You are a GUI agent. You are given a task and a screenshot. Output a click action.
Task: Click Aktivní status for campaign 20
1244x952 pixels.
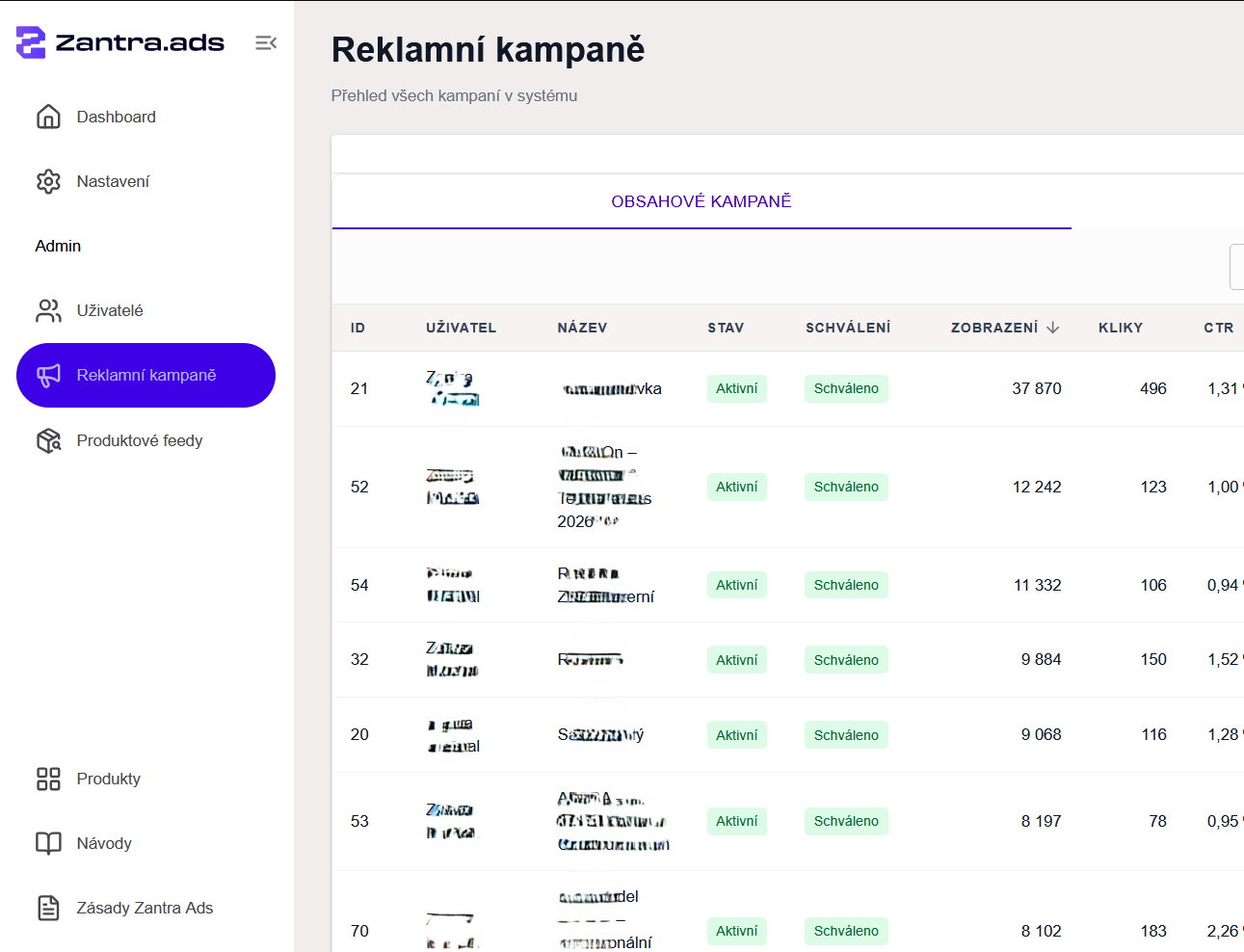[737, 735]
